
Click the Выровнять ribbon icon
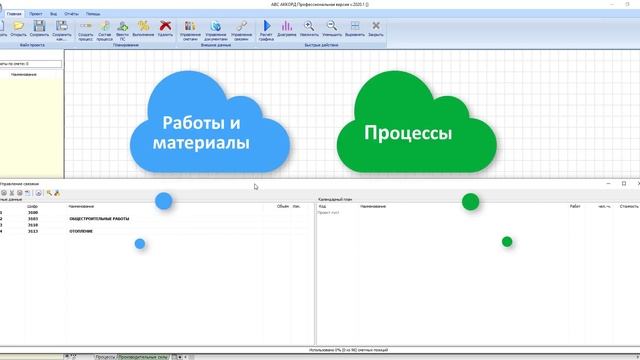click(355, 29)
